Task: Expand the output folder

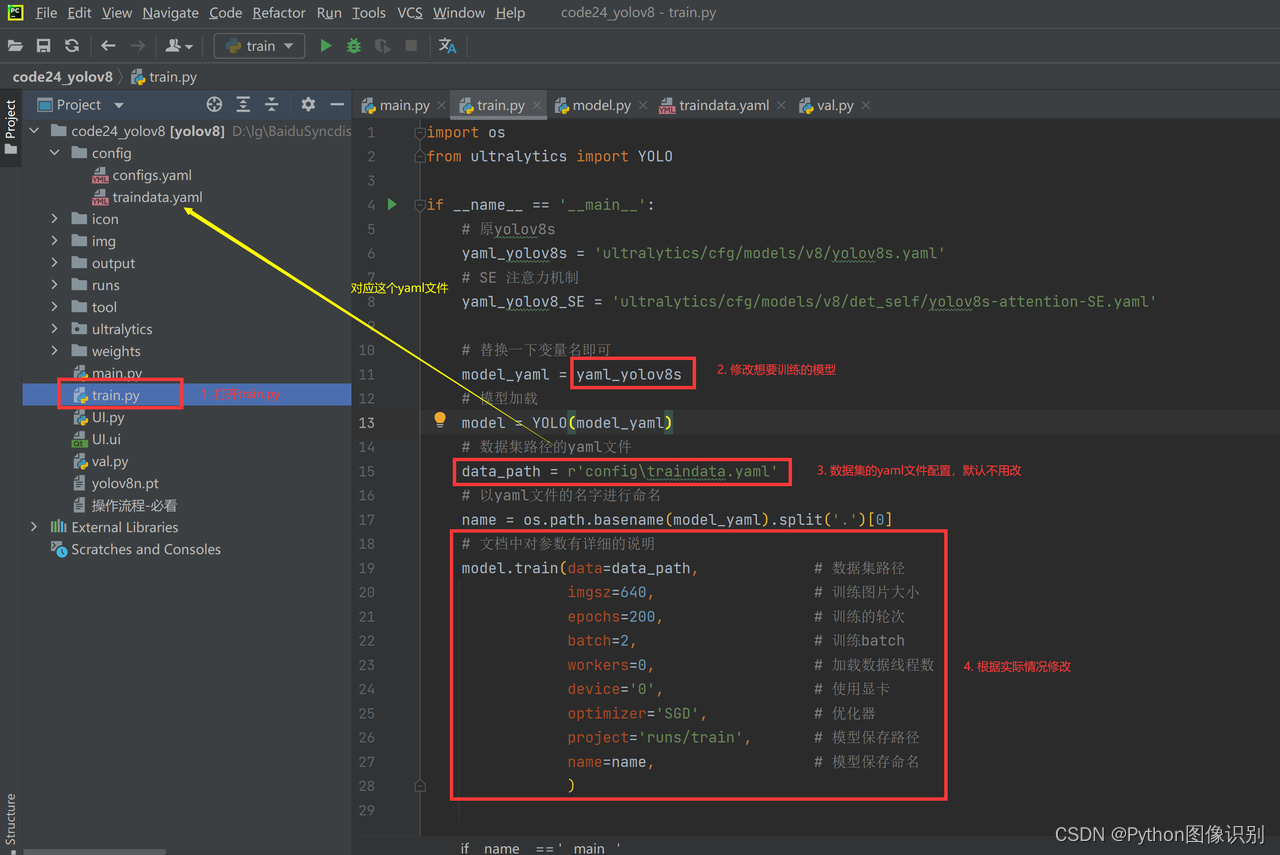Action: coord(55,263)
